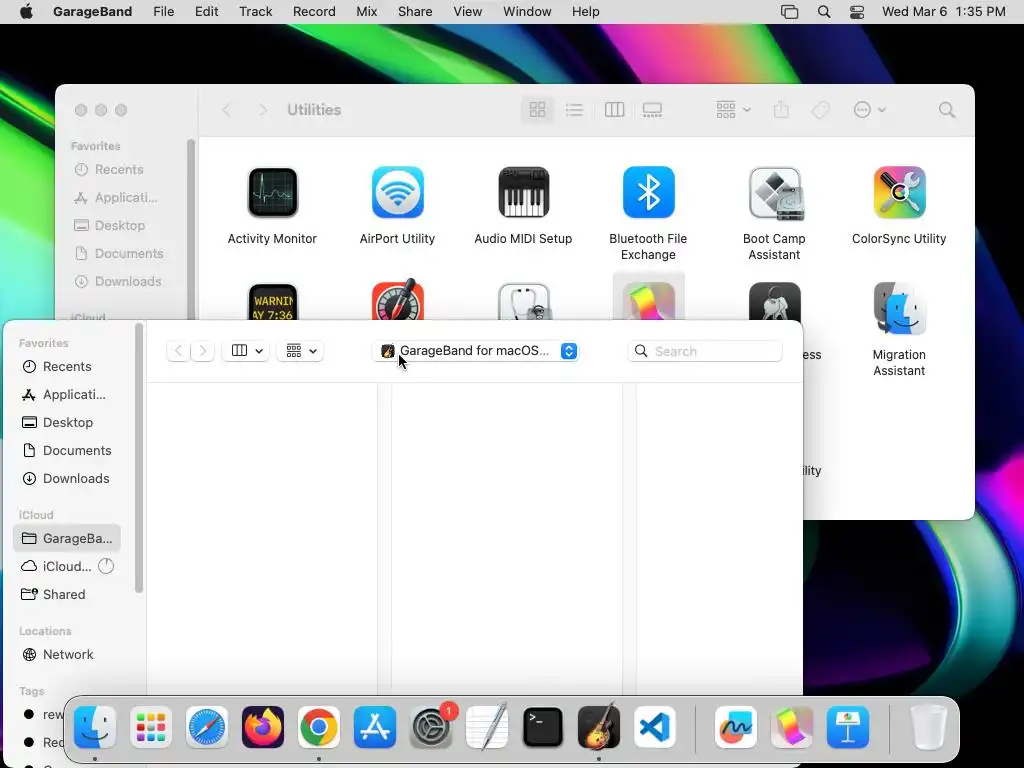Open Audio MIDI Setup app
Screen dimensions: 1024x768
click(523, 193)
